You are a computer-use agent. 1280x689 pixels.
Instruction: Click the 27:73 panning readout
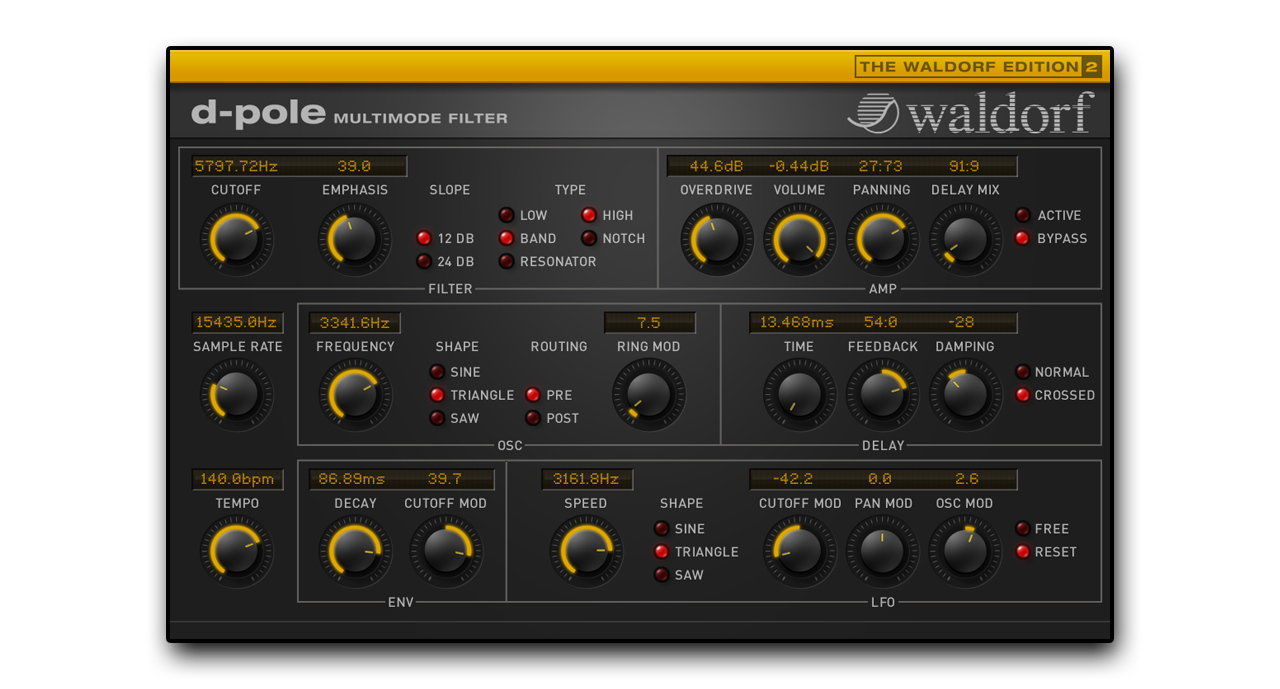pos(881,166)
